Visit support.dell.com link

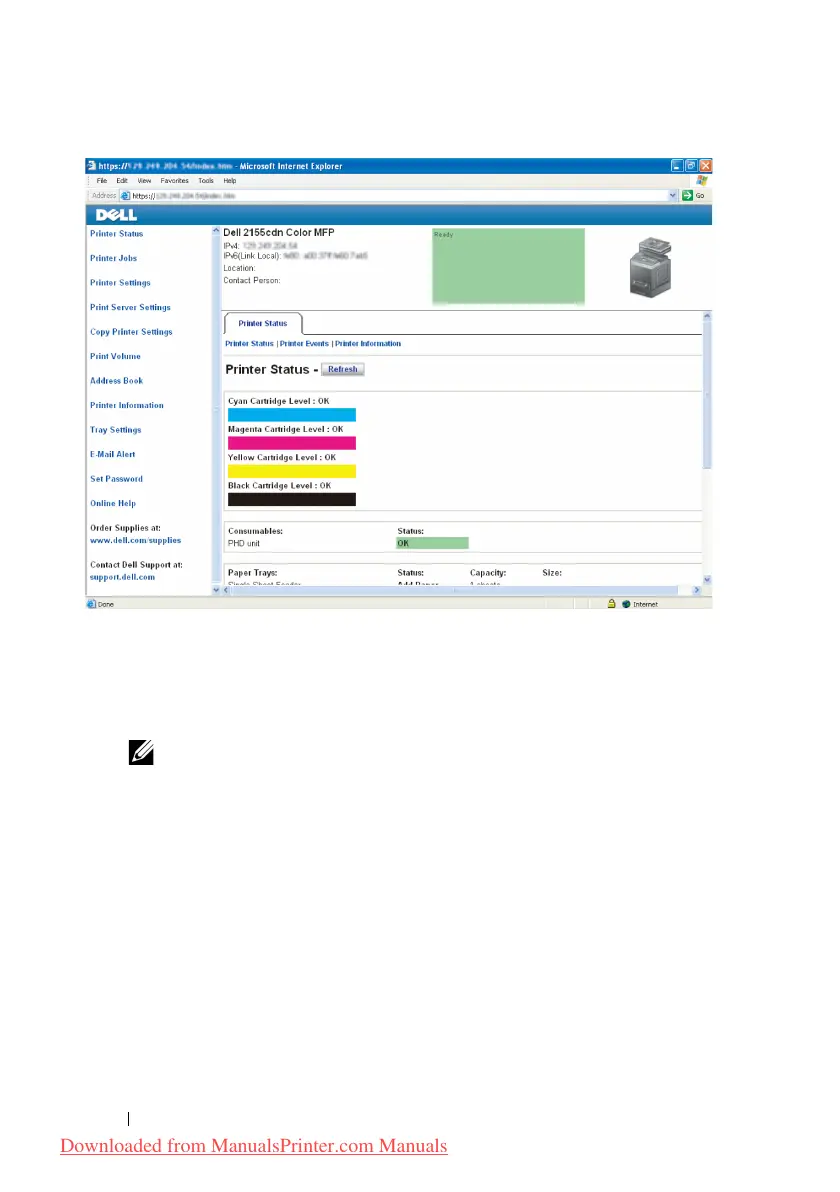(122, 577)
